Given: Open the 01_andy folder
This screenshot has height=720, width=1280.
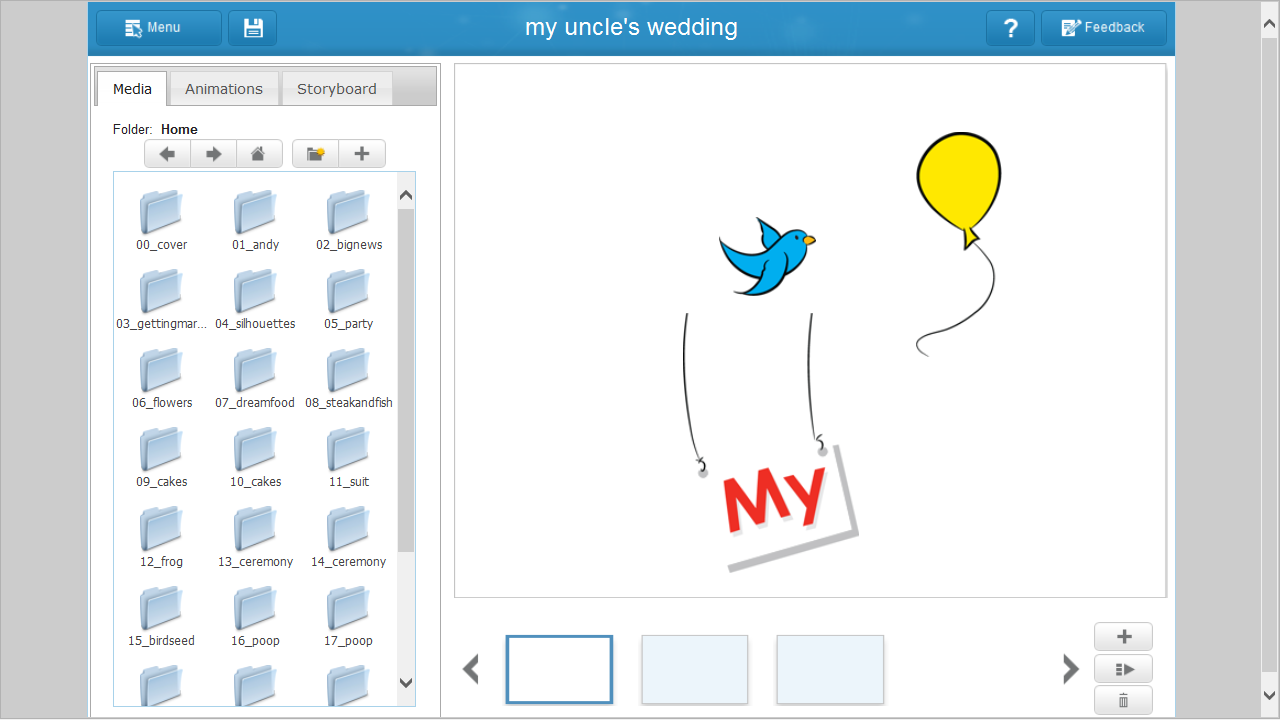Looking at the screenshot, I should (256, 220).
